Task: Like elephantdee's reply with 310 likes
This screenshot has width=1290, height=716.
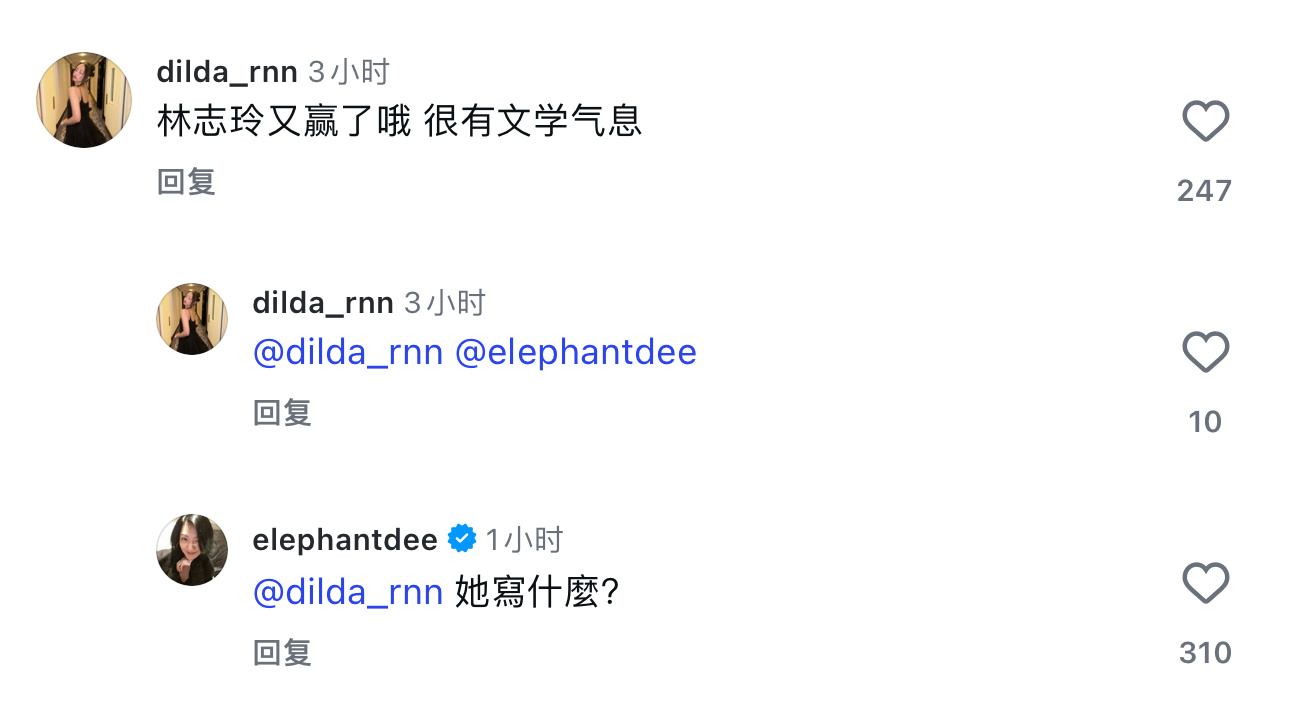Action: click(x=1205, y=583)
